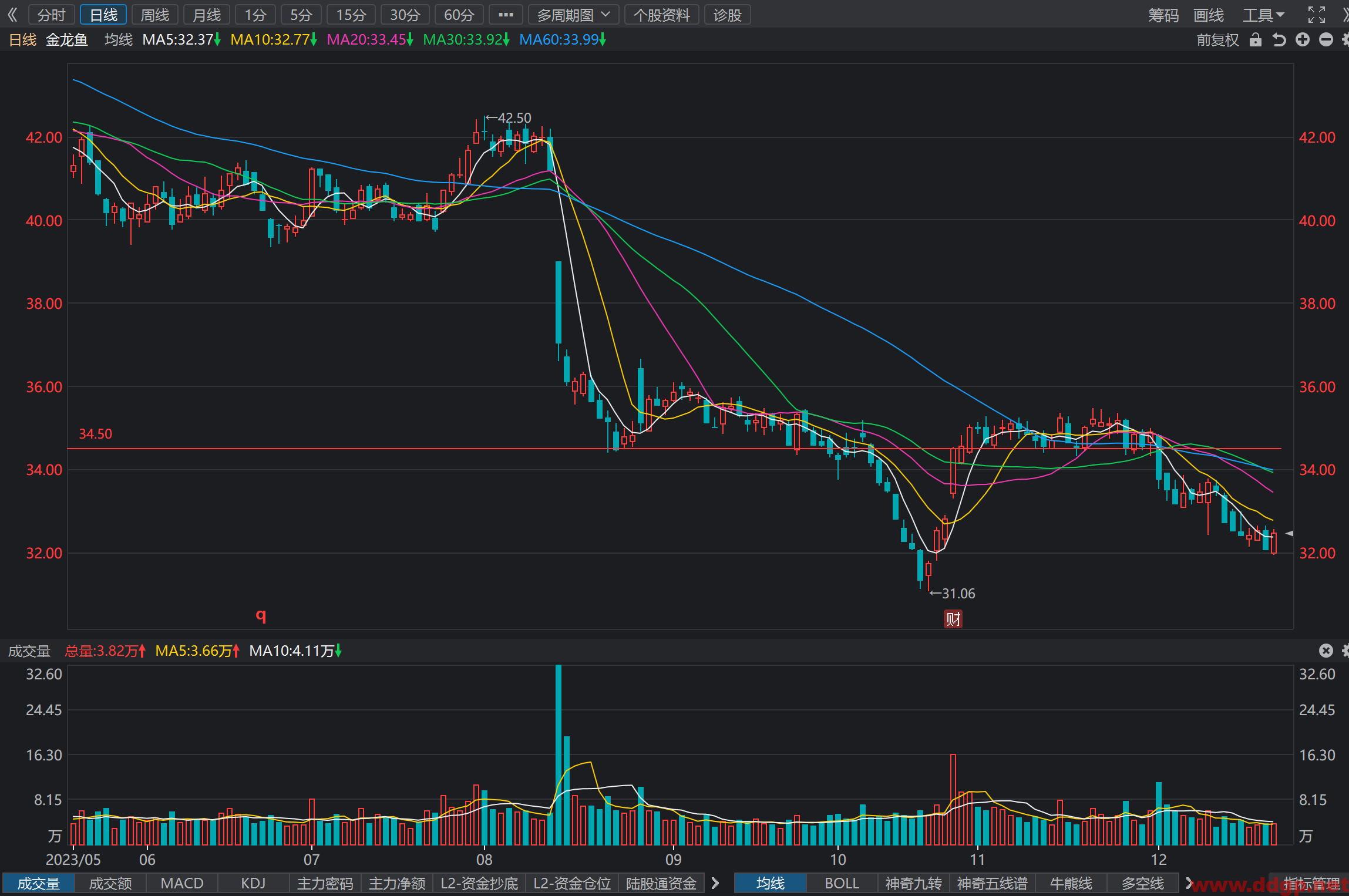
Task: Click the 均线 indicator label in header
Action: pyautogui.click(x=119, y=39)
